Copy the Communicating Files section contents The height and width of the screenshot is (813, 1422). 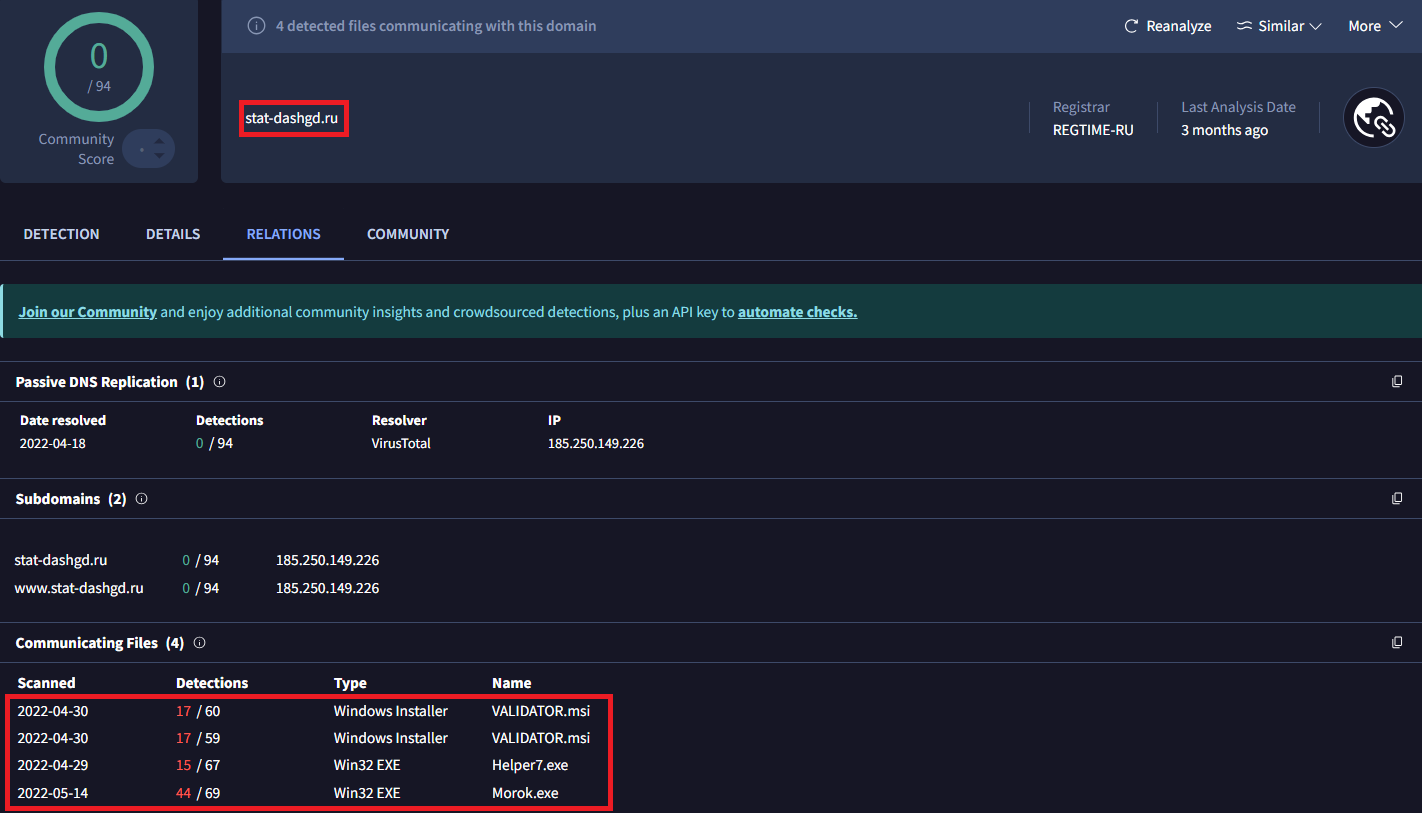pyautogui.click(x=1397, y=643)
